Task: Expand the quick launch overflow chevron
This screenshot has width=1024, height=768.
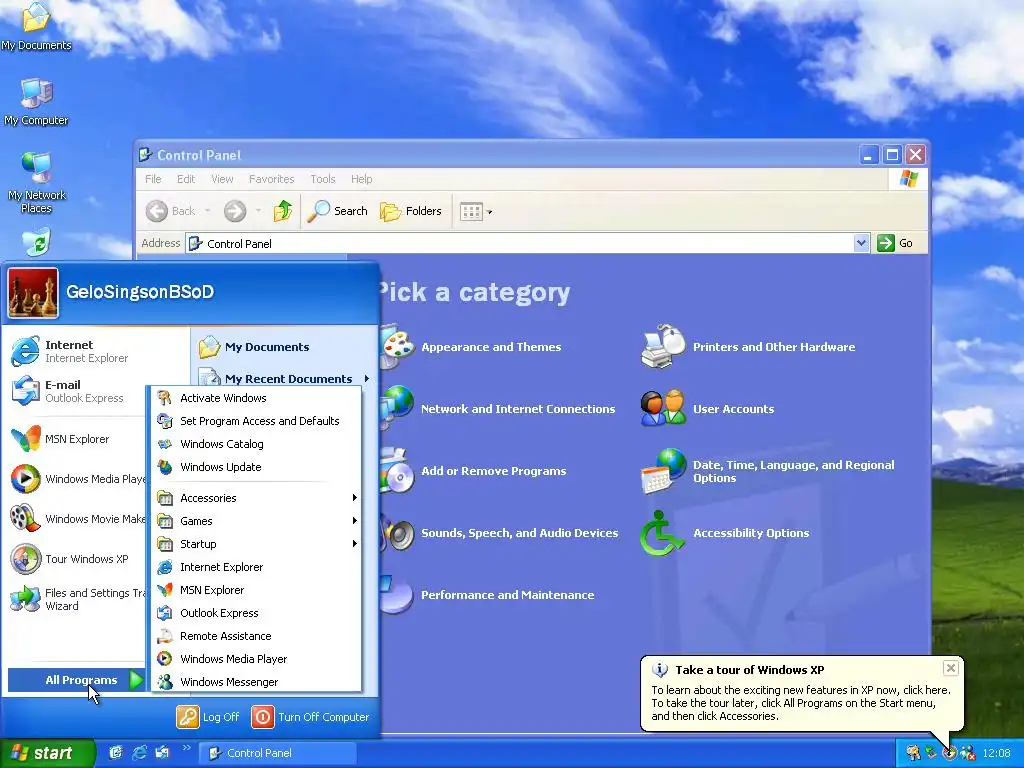Action: (x=186, y=748)
